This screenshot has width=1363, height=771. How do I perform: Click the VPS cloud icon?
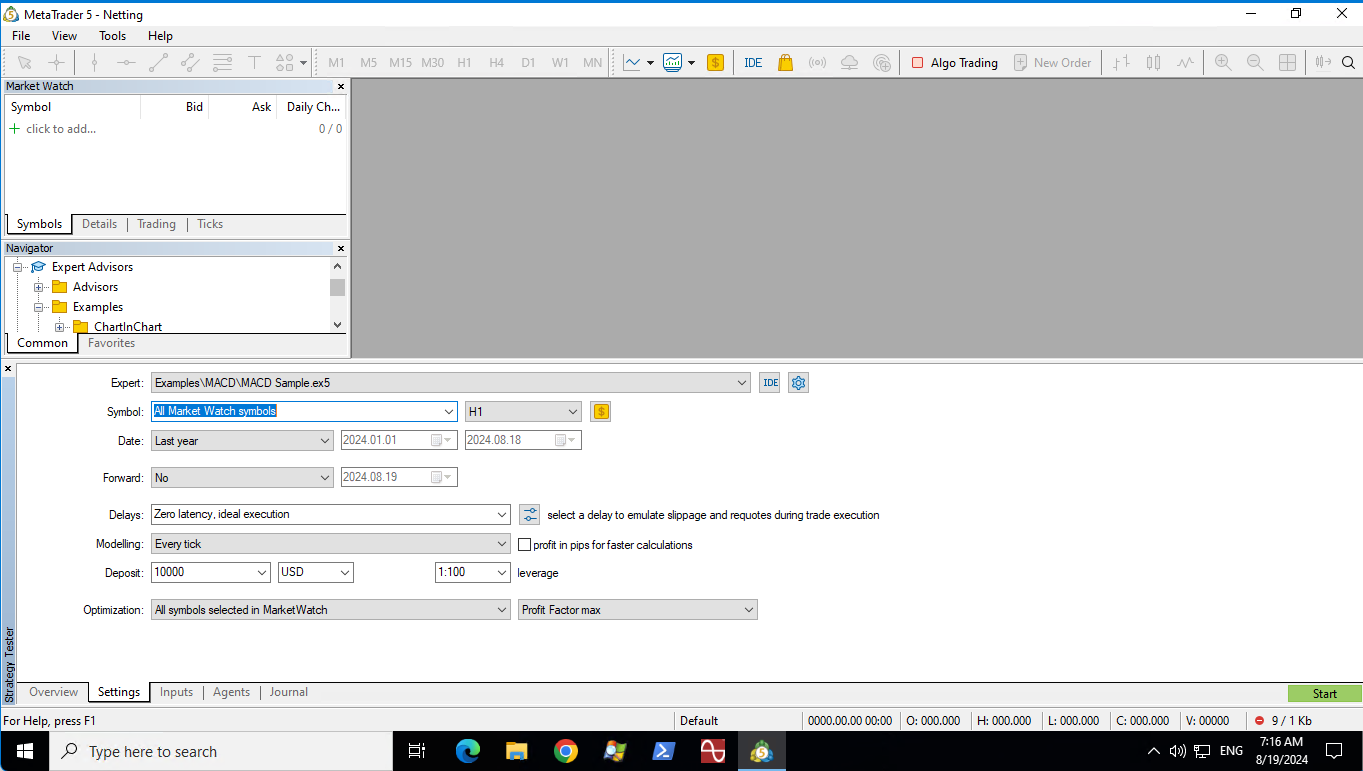pyautogui.click(x=849, y=62)
